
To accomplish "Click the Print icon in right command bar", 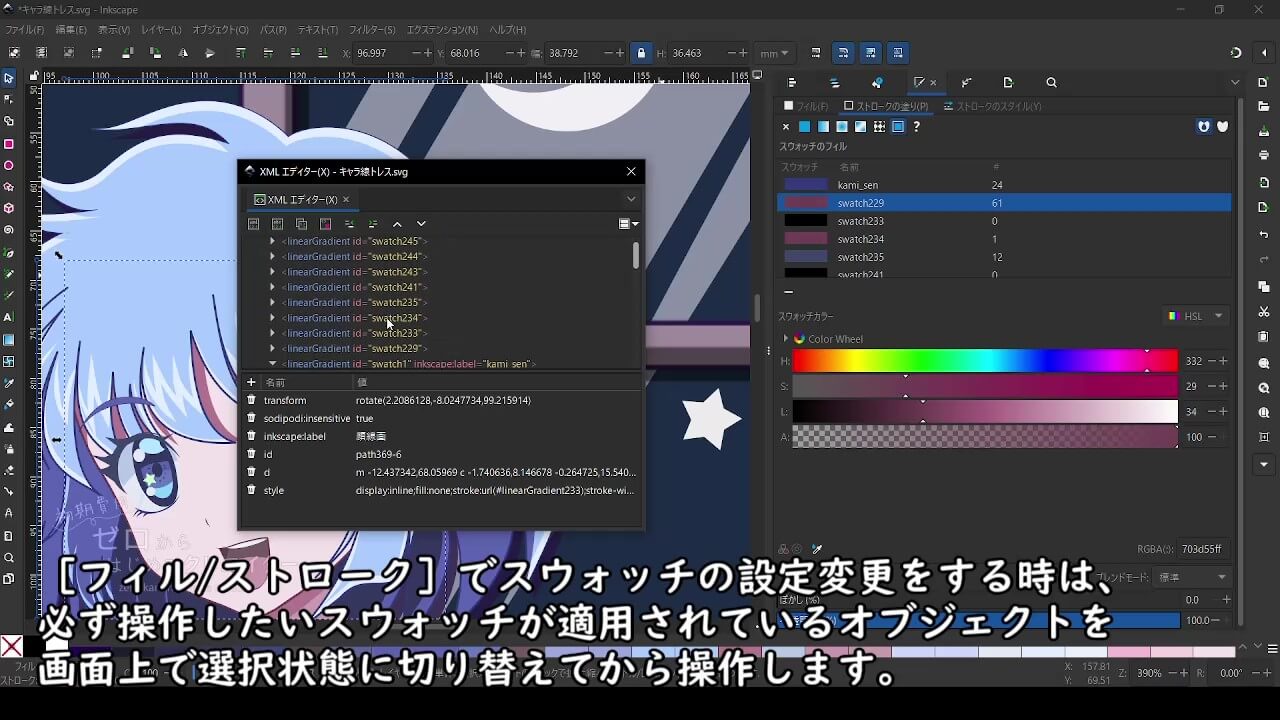I will click(1264, 155).
